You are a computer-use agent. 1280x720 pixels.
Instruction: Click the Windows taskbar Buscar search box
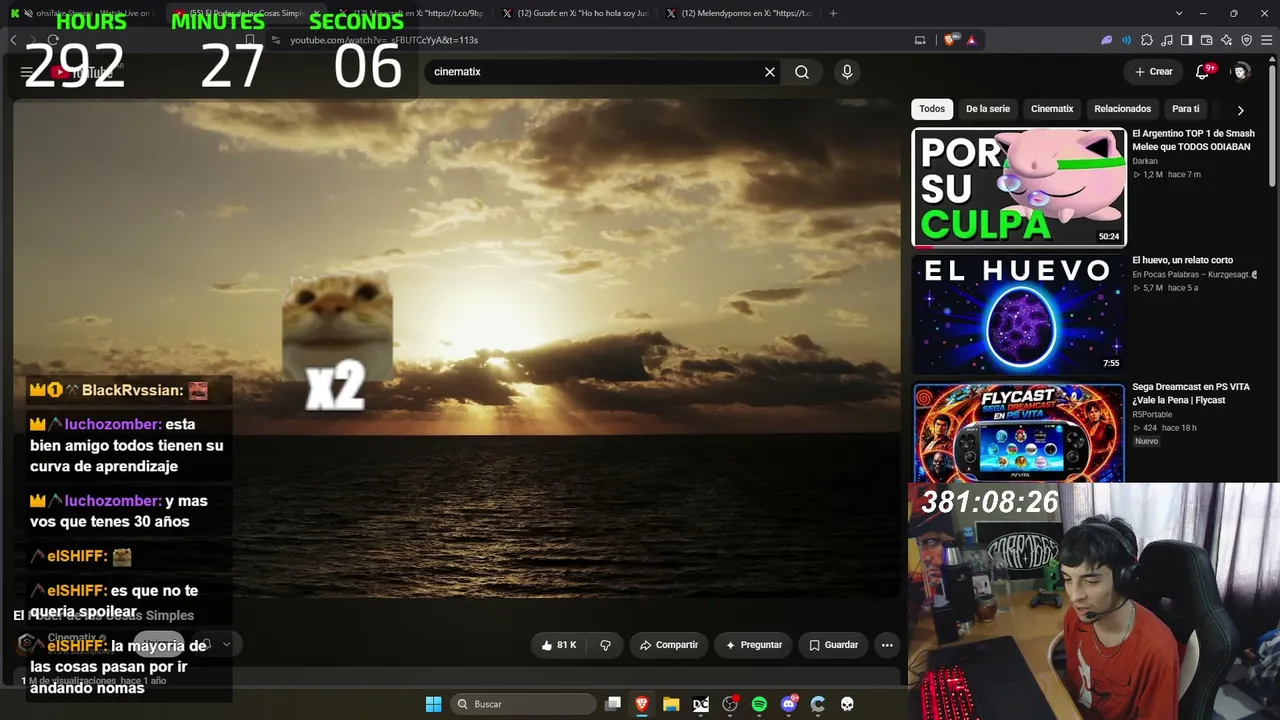coord(523,704)
